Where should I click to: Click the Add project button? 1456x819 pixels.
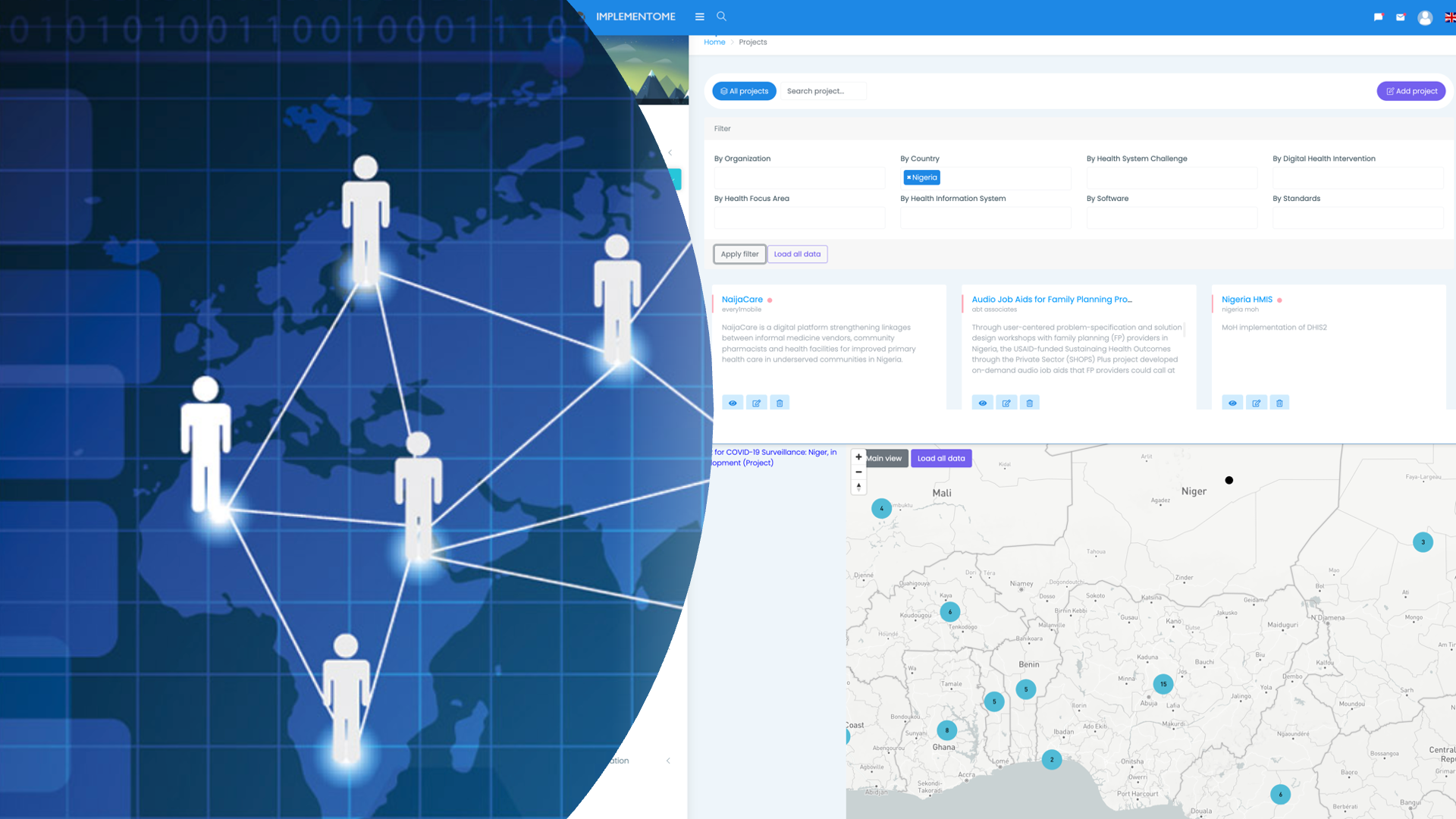[x=1411, y=91]
